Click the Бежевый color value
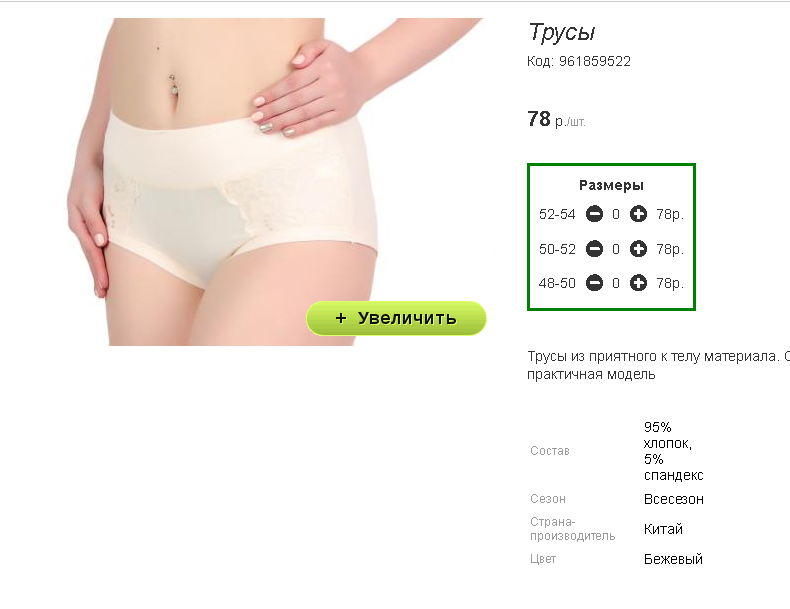Image resolution: width=790 pixels, height=609 pixels. (673, 559)
